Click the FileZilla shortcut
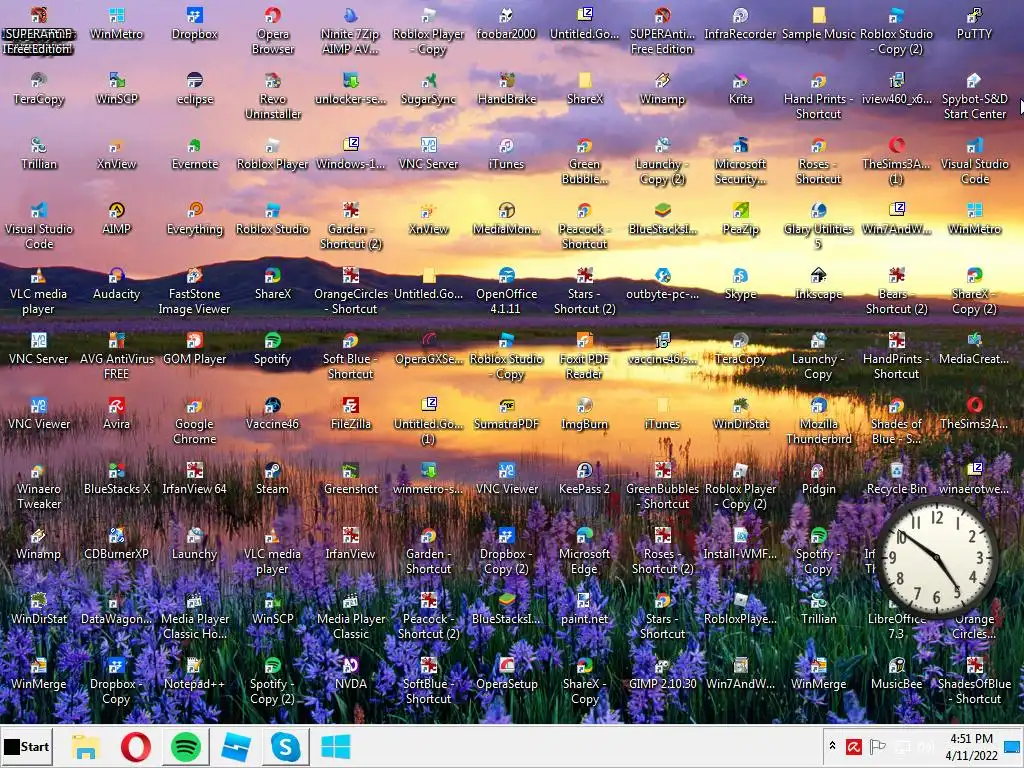The image size is (1024, 768). click(351, 414)
